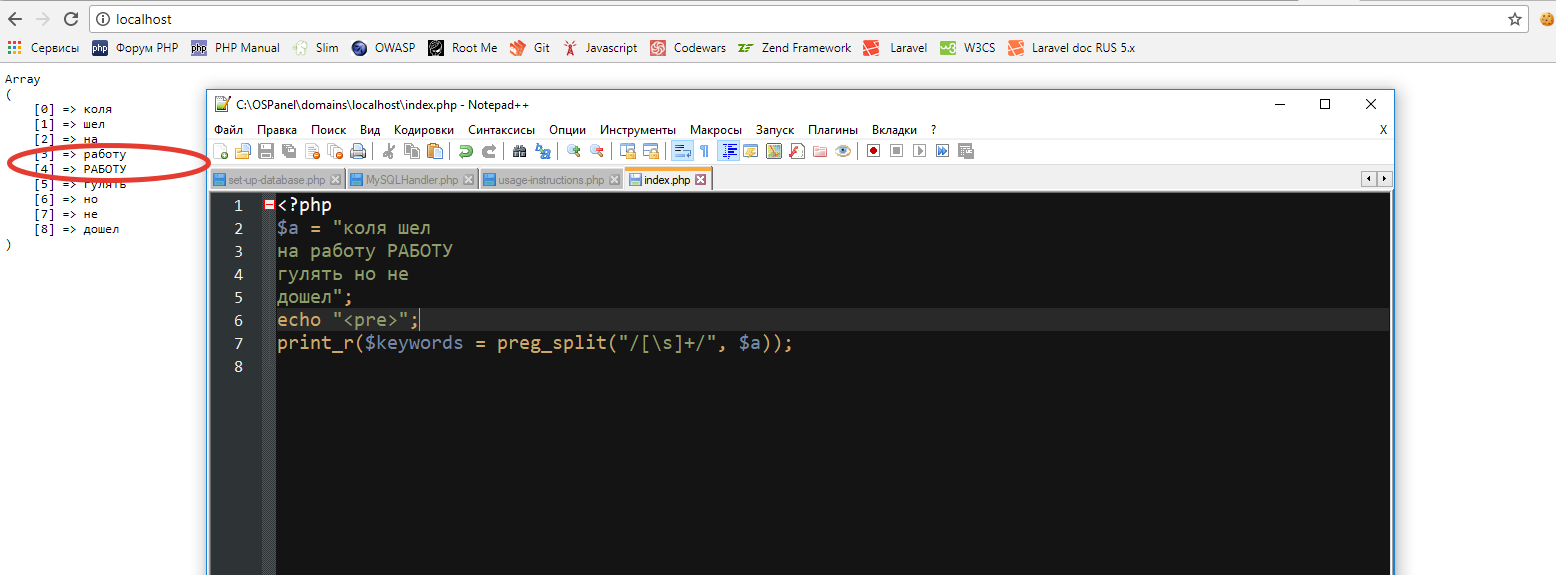Screen dimensions: 1556x575
Task: Open the OWASP bookmark in Chrome
Action: 384,47
